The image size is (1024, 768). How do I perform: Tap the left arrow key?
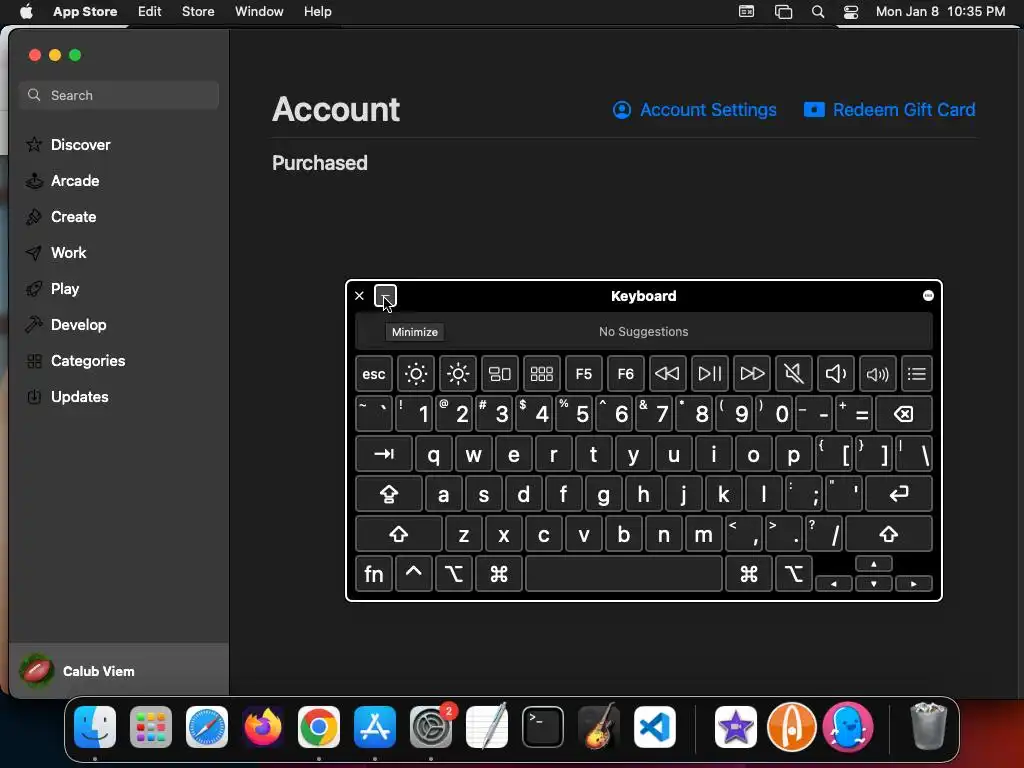point(833,584)
